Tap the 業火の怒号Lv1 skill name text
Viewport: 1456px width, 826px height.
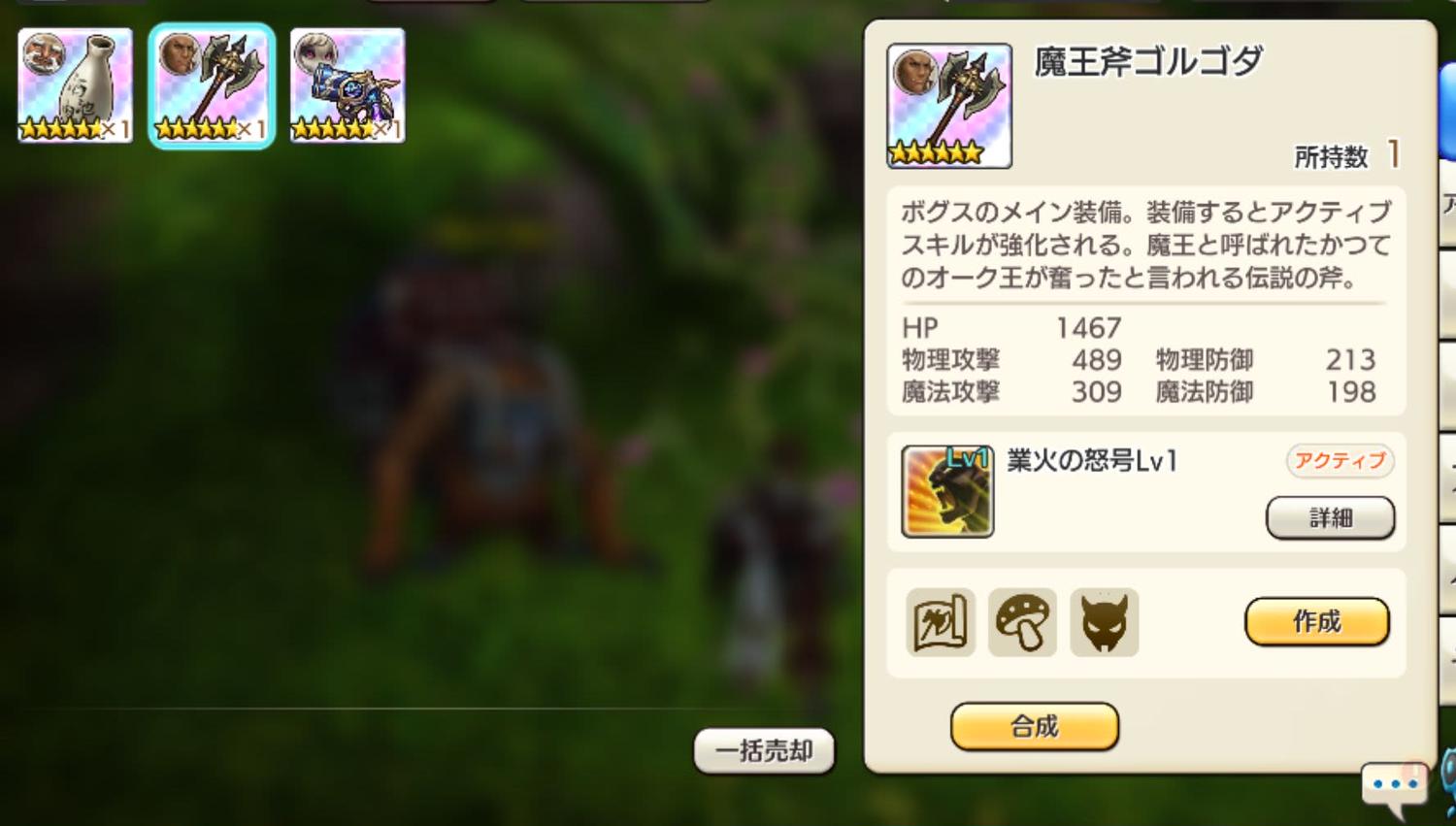click(1092, 460)
